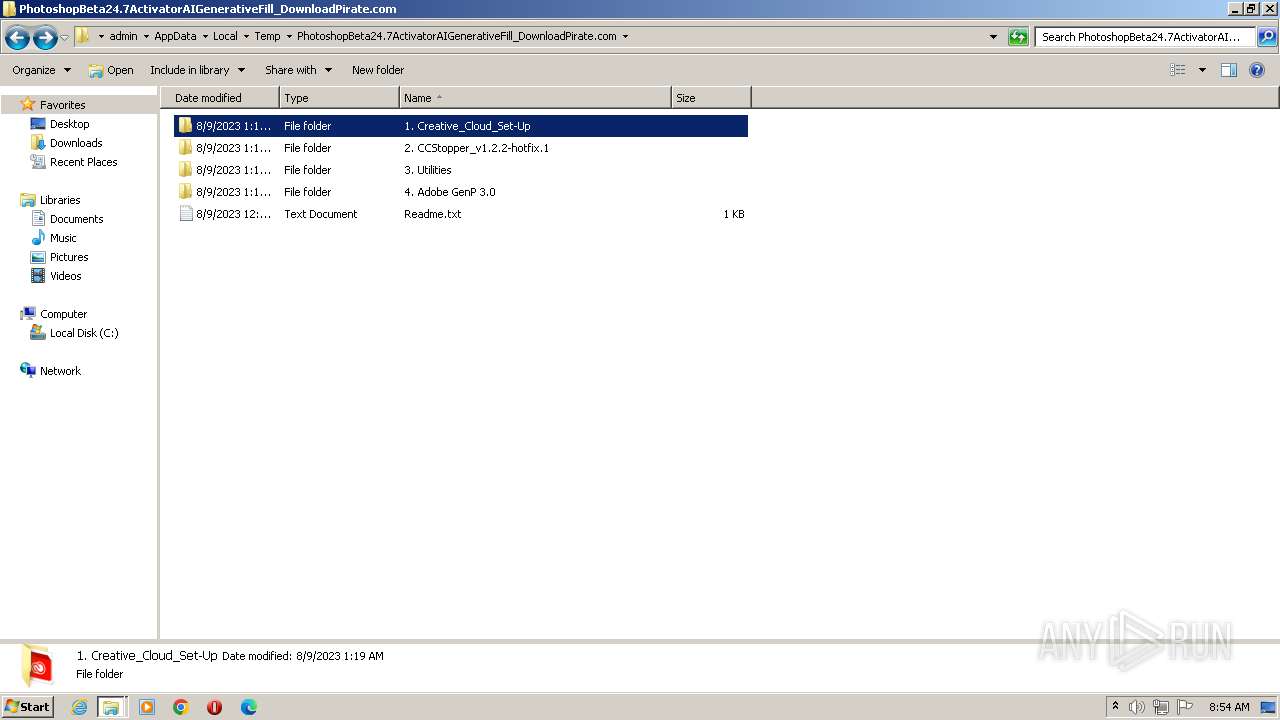Open the Share with menu

point(298,70)
